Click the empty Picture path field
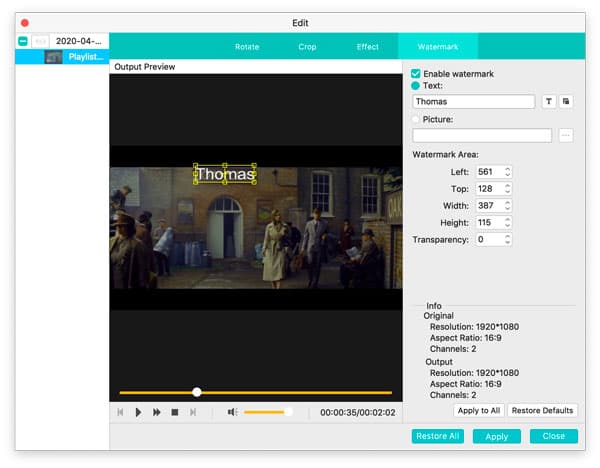The height and width of the screenshot is (468, 600). 482,135
